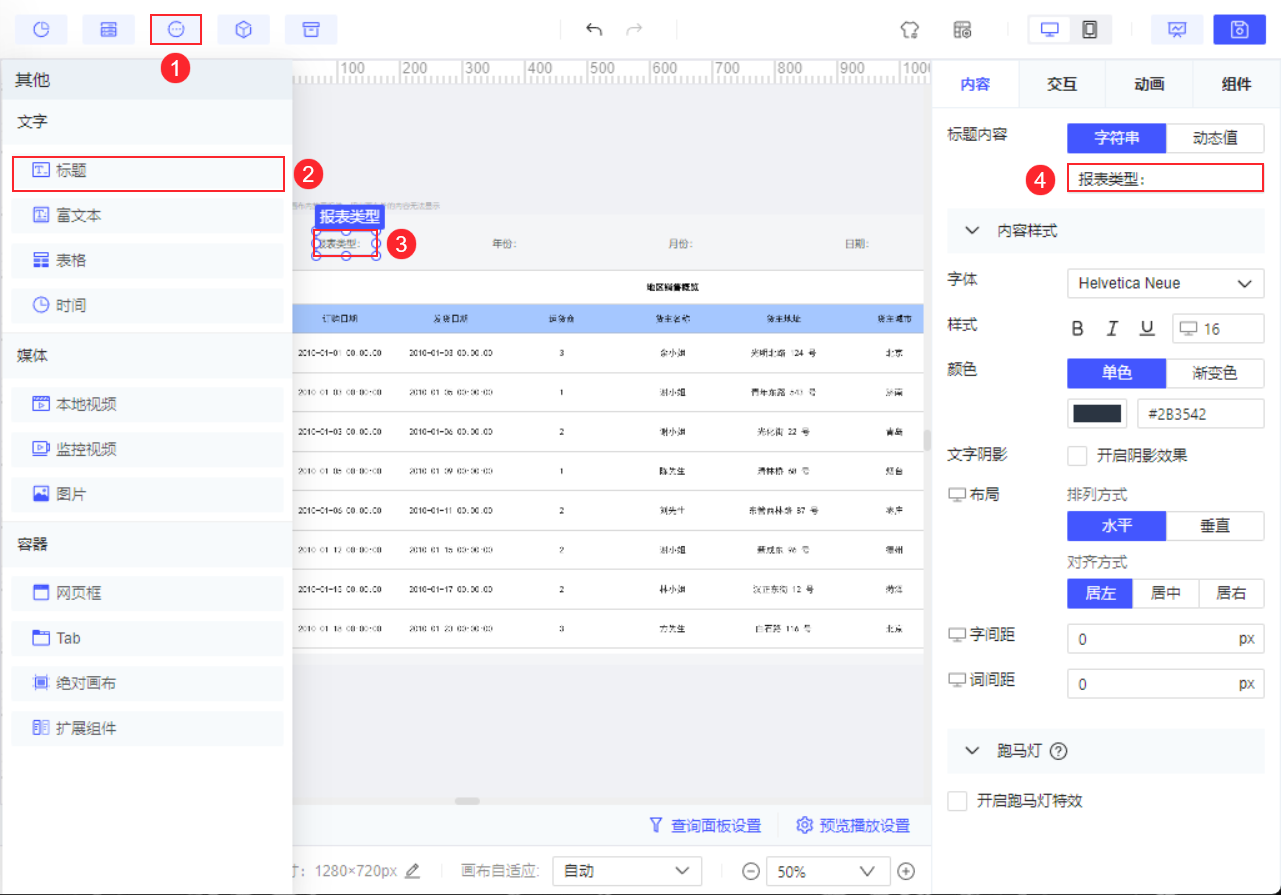The height and width of the screenshot is (895, 1281).
Task: Switch to the 动画 tab
Action: point(1149,84)
